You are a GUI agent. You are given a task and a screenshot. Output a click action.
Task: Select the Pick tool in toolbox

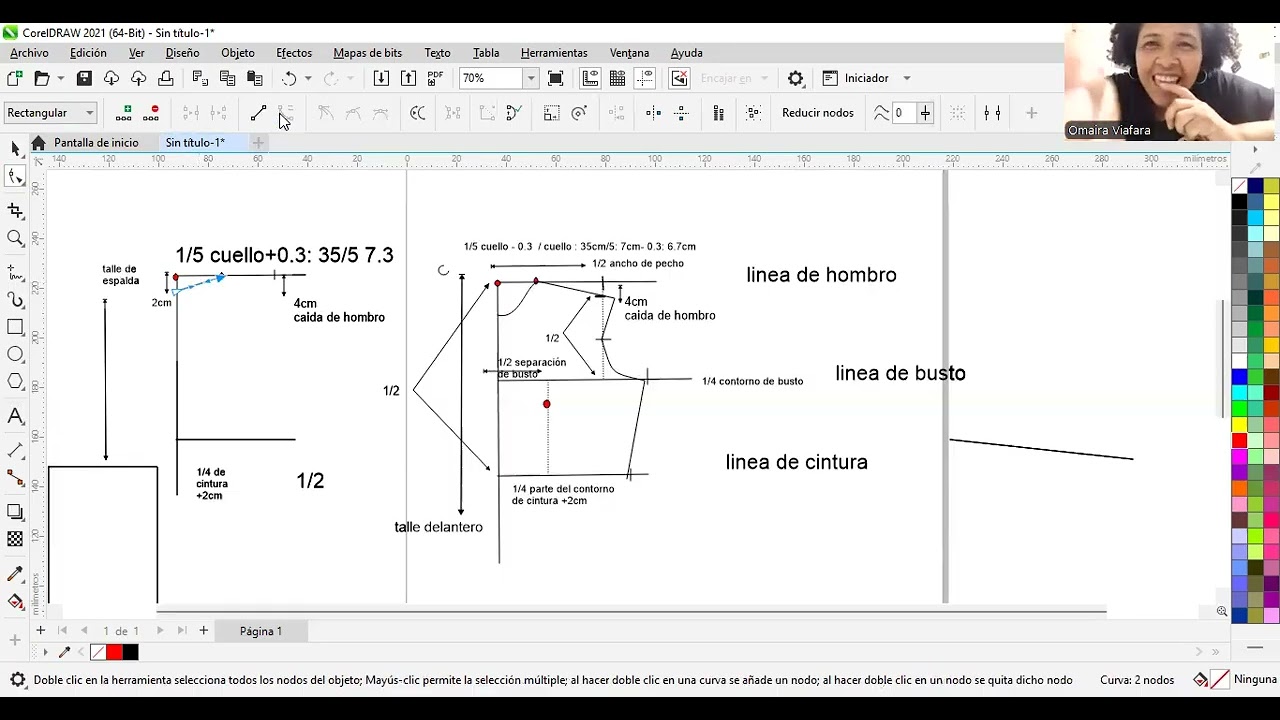(15, 148)
